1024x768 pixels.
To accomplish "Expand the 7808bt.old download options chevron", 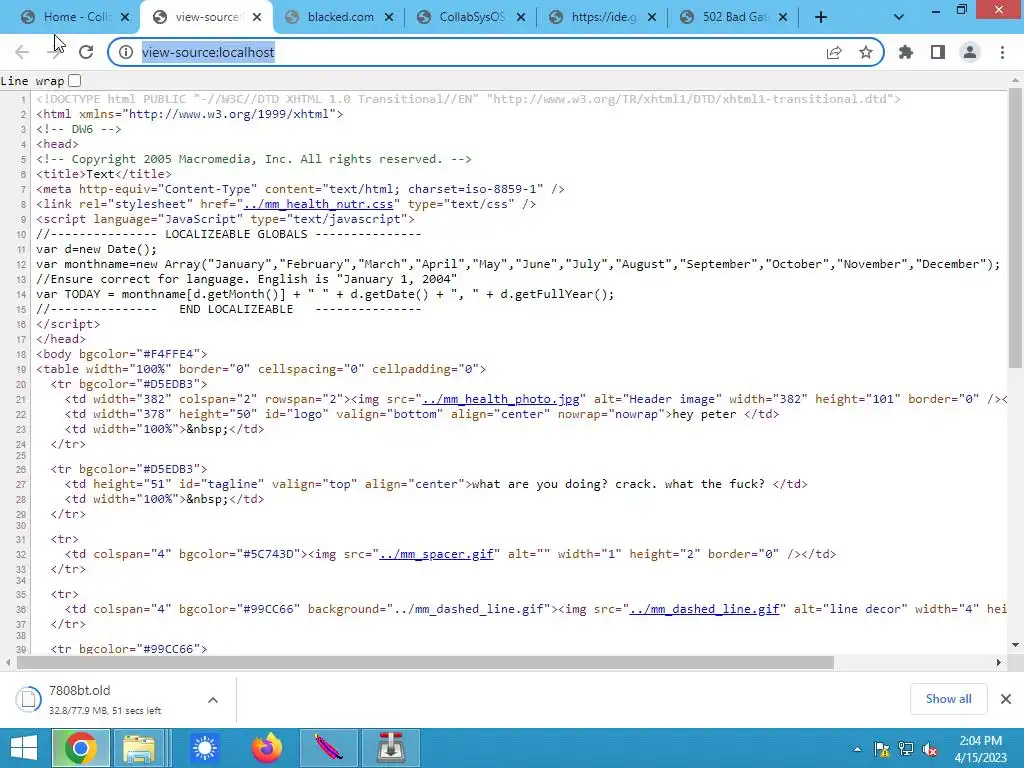I will tap(213, 699).
